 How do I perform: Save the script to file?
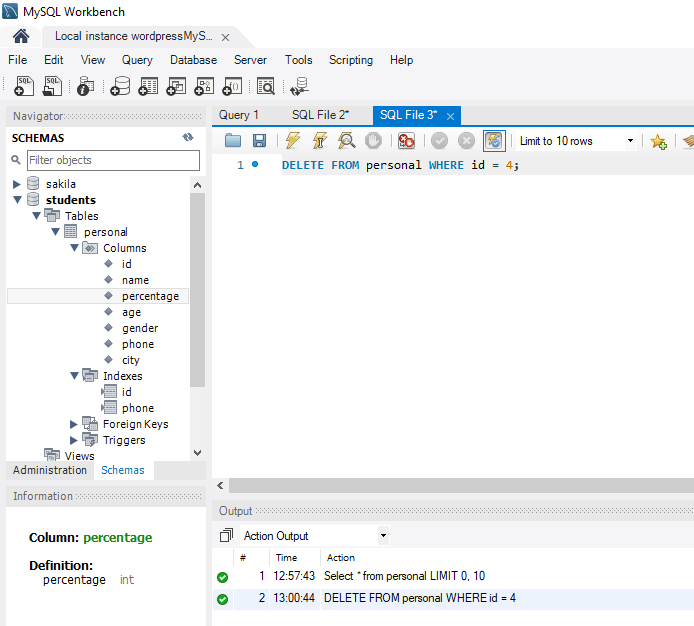pyautogui.click(x=259, y=141)
